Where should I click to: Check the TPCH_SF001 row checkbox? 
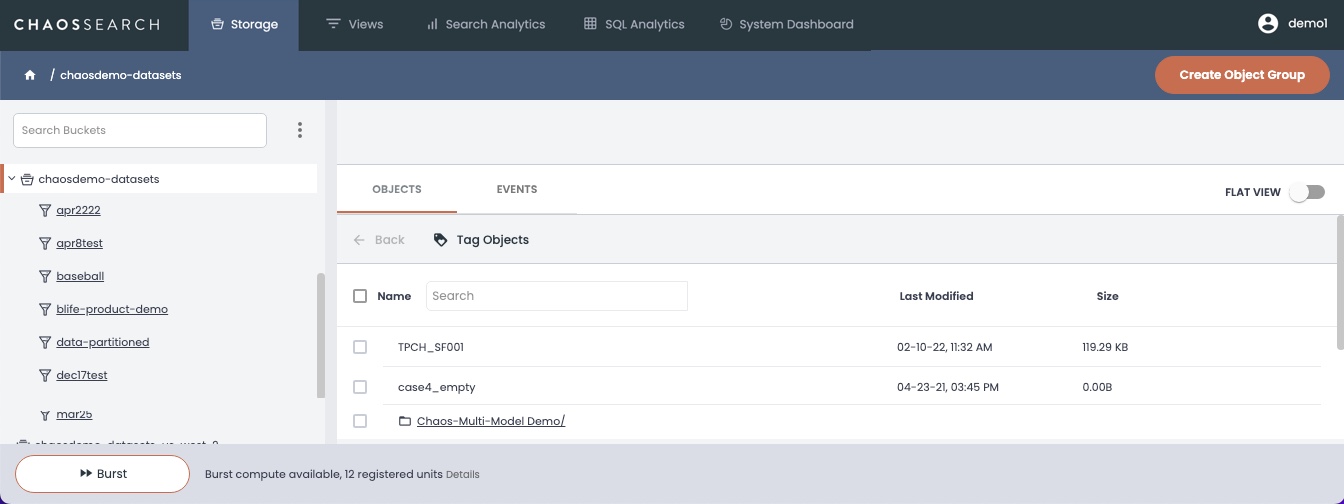tap(360, 347)
